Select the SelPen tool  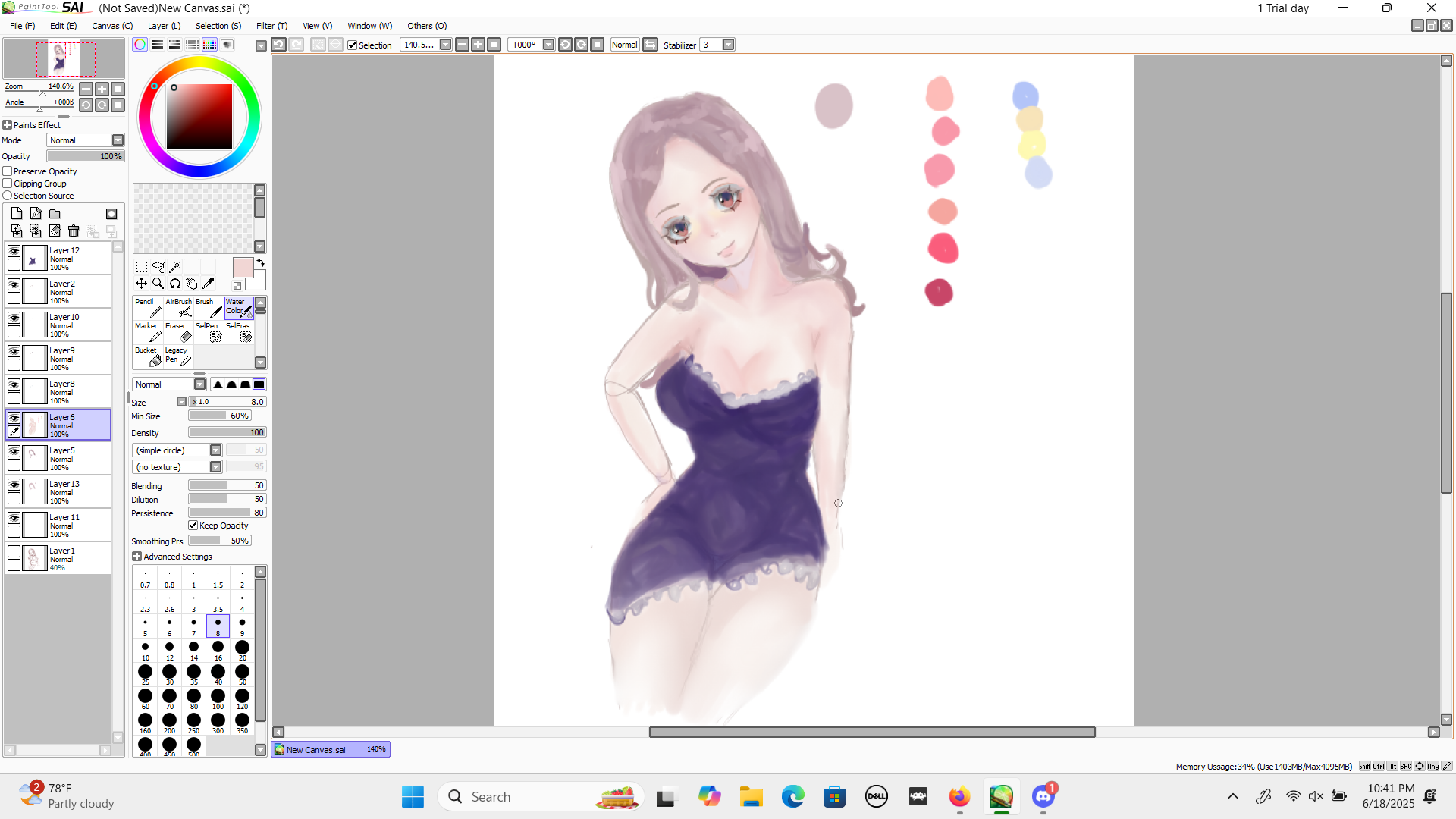click(209, 332)
